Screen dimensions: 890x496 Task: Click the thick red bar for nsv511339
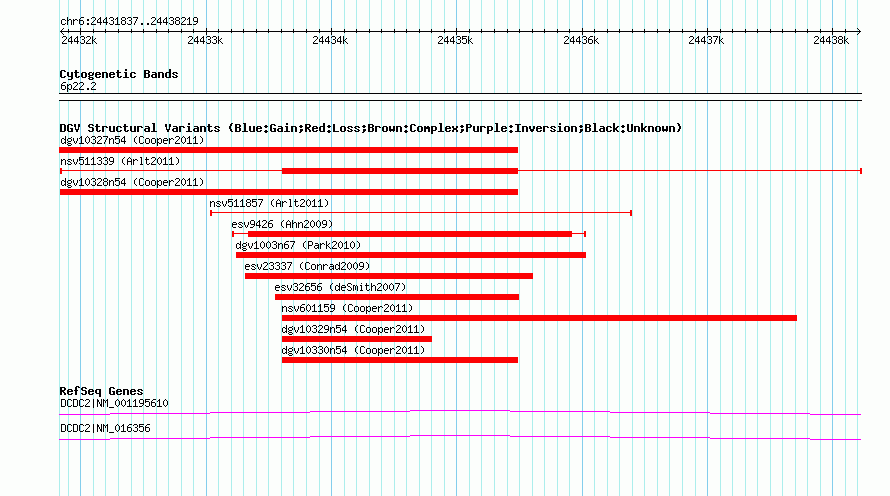400,171
